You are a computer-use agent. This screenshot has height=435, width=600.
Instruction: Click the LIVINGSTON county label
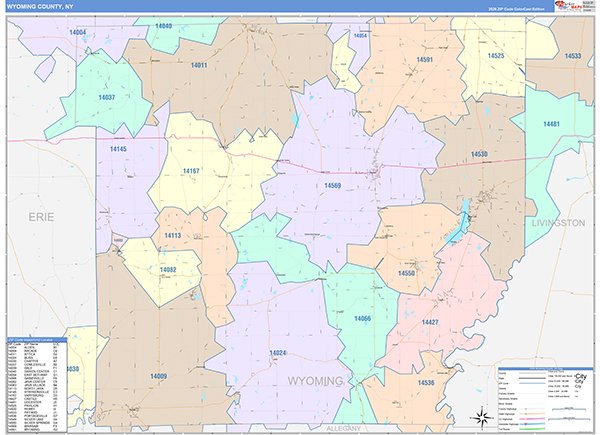click(x=558, y=223)
